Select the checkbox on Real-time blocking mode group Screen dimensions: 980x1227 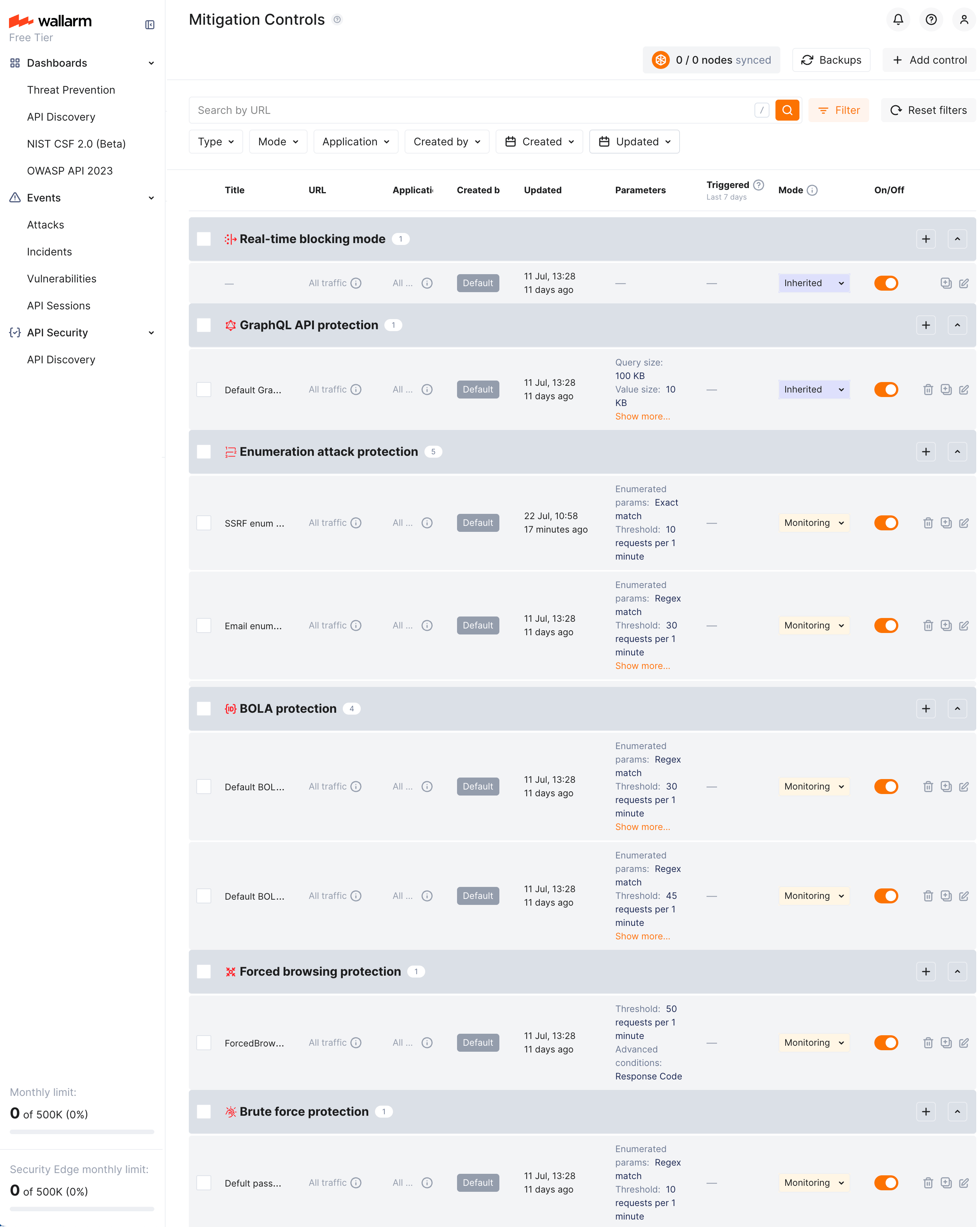click(204, 239)
